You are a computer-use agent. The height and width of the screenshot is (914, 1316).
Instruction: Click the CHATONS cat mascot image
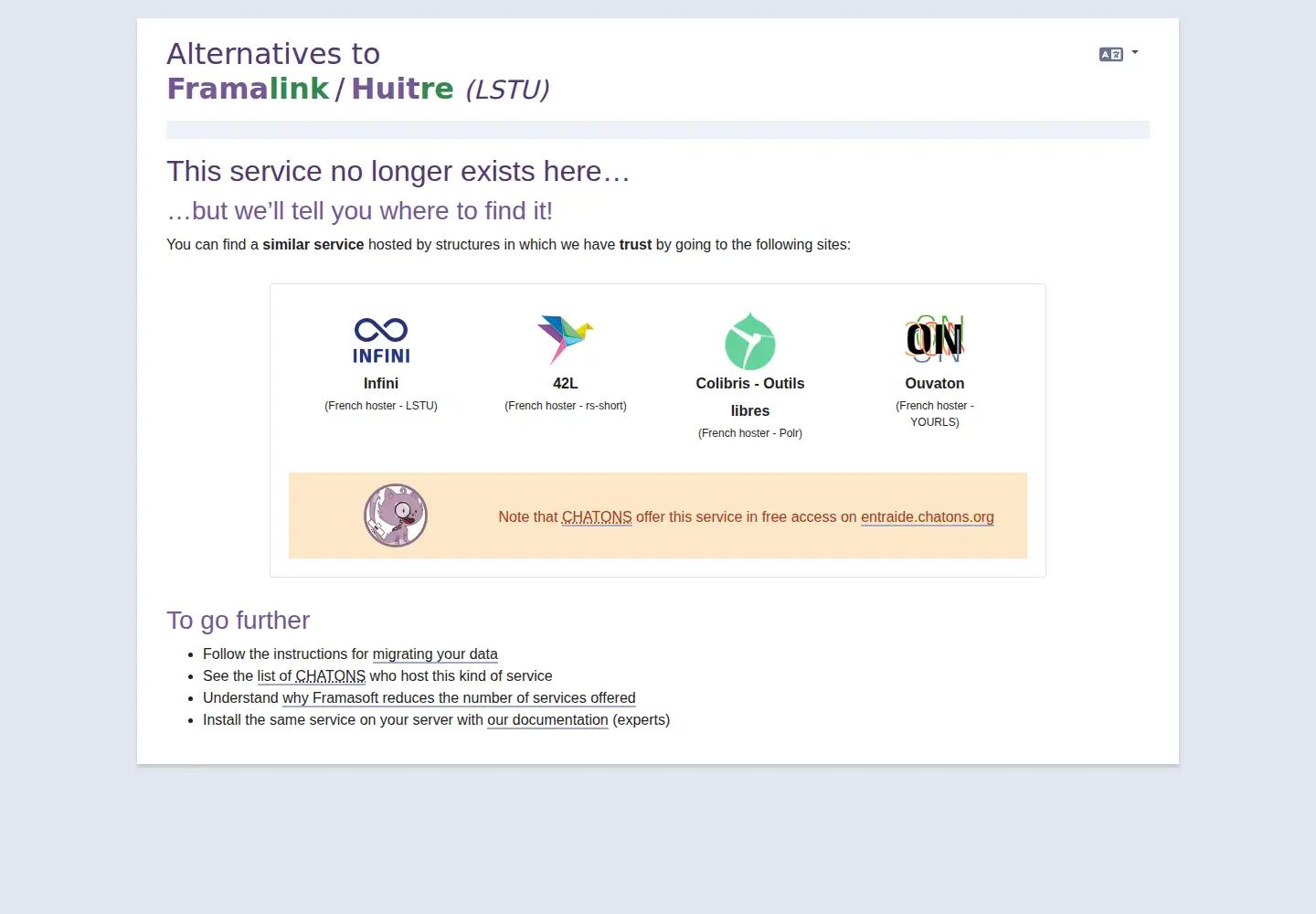click(x=396, y=515)
